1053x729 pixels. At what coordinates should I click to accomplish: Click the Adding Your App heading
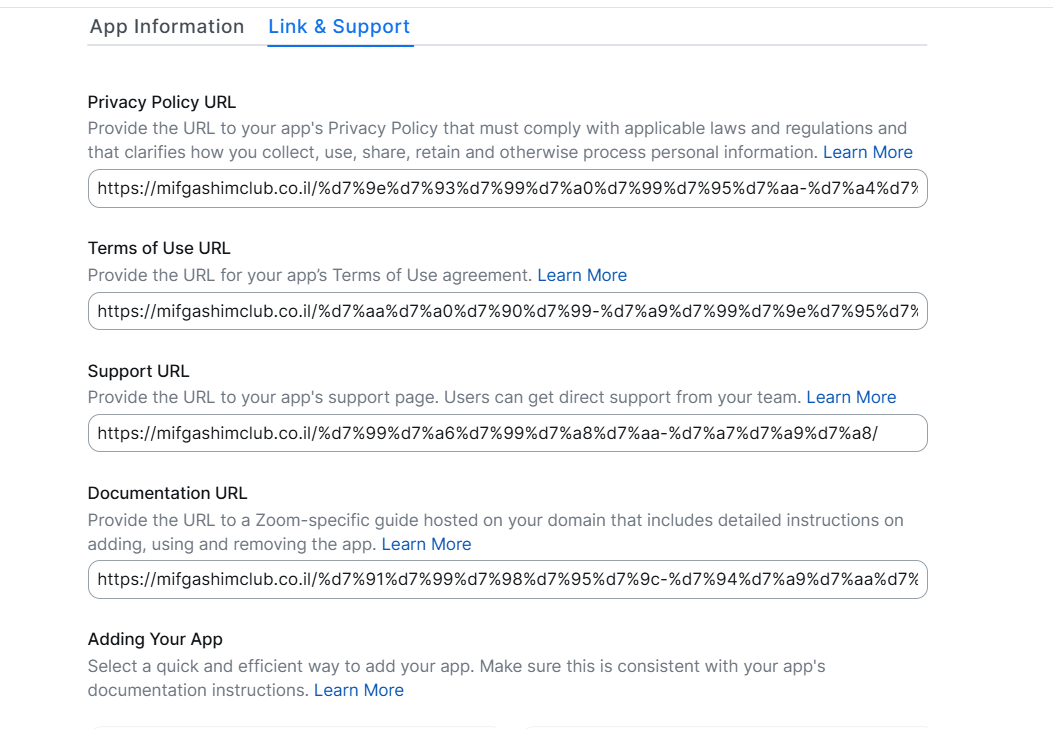coord(155,639)
